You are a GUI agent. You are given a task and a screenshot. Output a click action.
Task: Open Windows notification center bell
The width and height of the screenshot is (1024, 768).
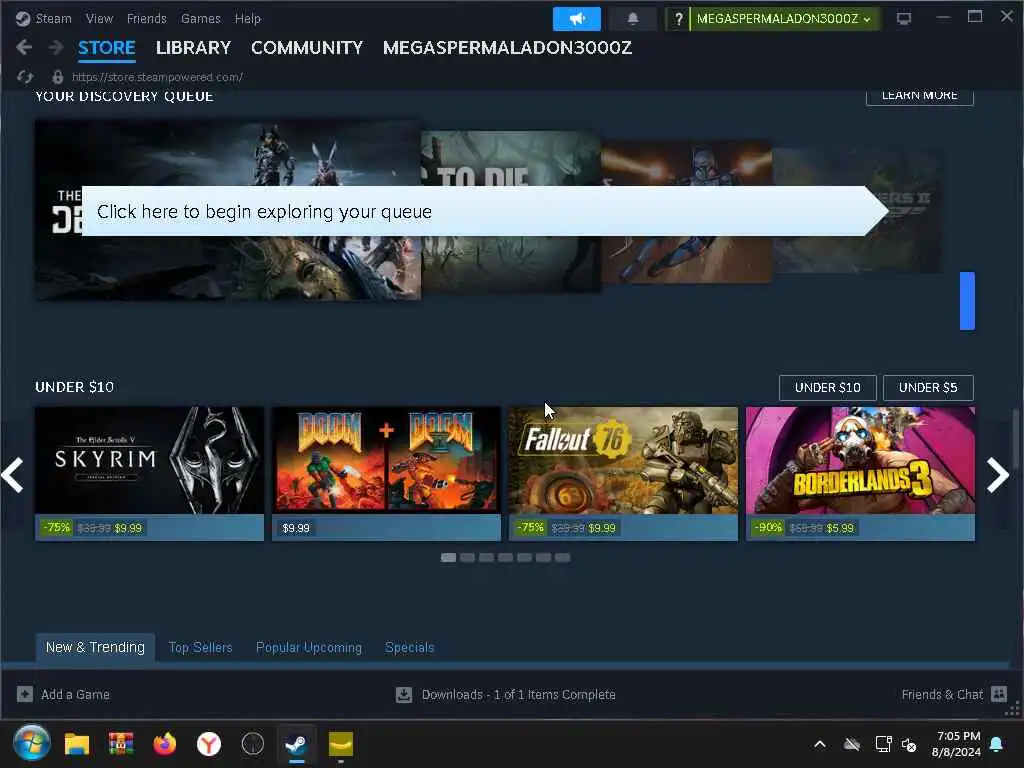[997, 744]
